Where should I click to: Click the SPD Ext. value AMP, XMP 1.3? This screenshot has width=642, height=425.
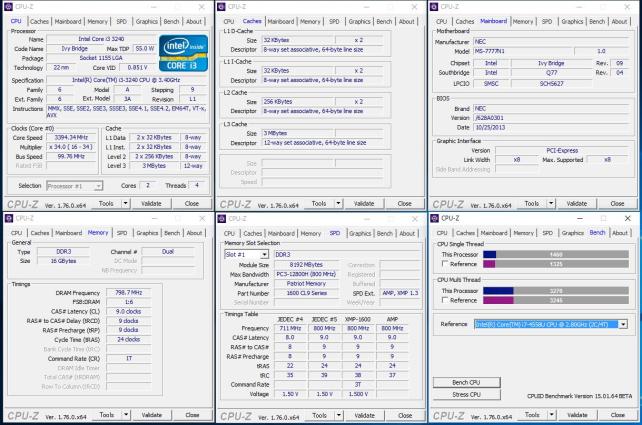point(400,293)
